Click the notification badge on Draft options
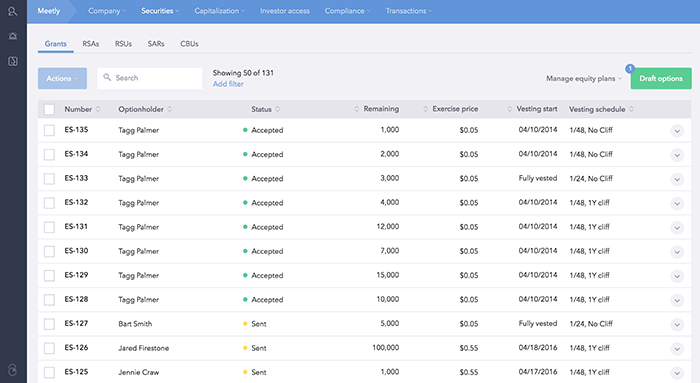Image resolution: width=700 pixels, height=383 pixels. [630, 69]
